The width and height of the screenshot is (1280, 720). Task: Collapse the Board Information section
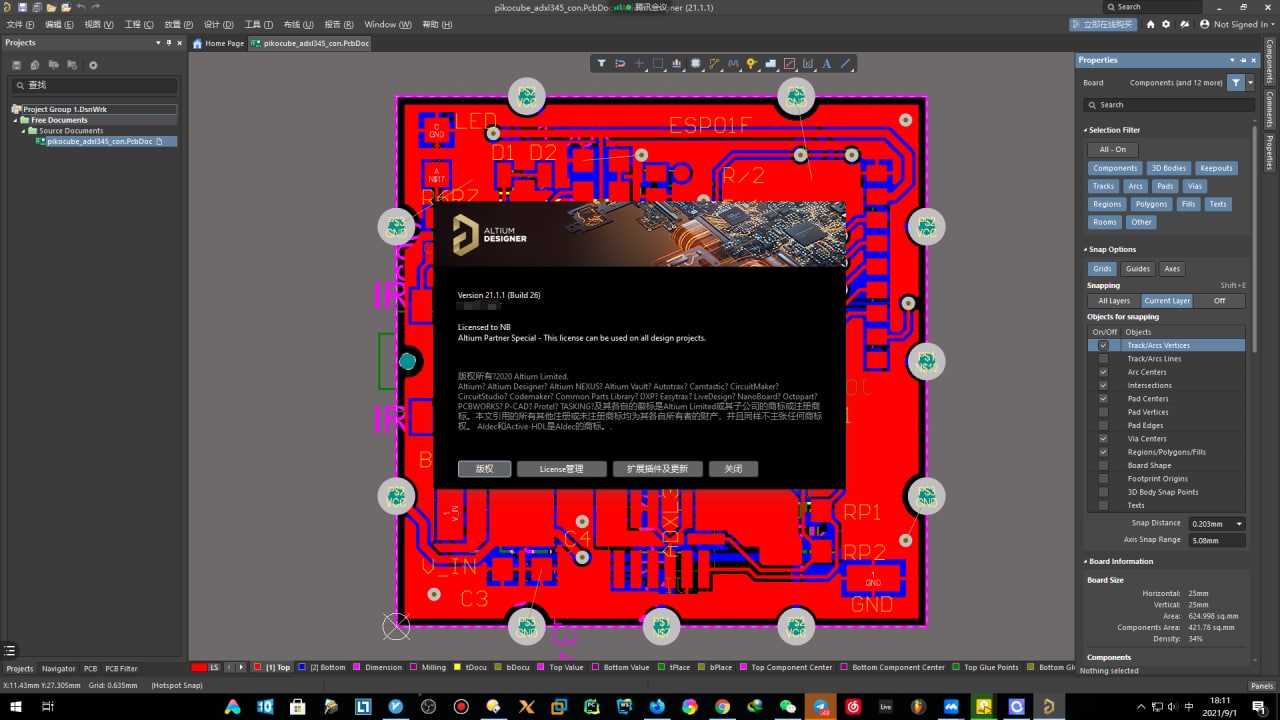click(1085, 561)
